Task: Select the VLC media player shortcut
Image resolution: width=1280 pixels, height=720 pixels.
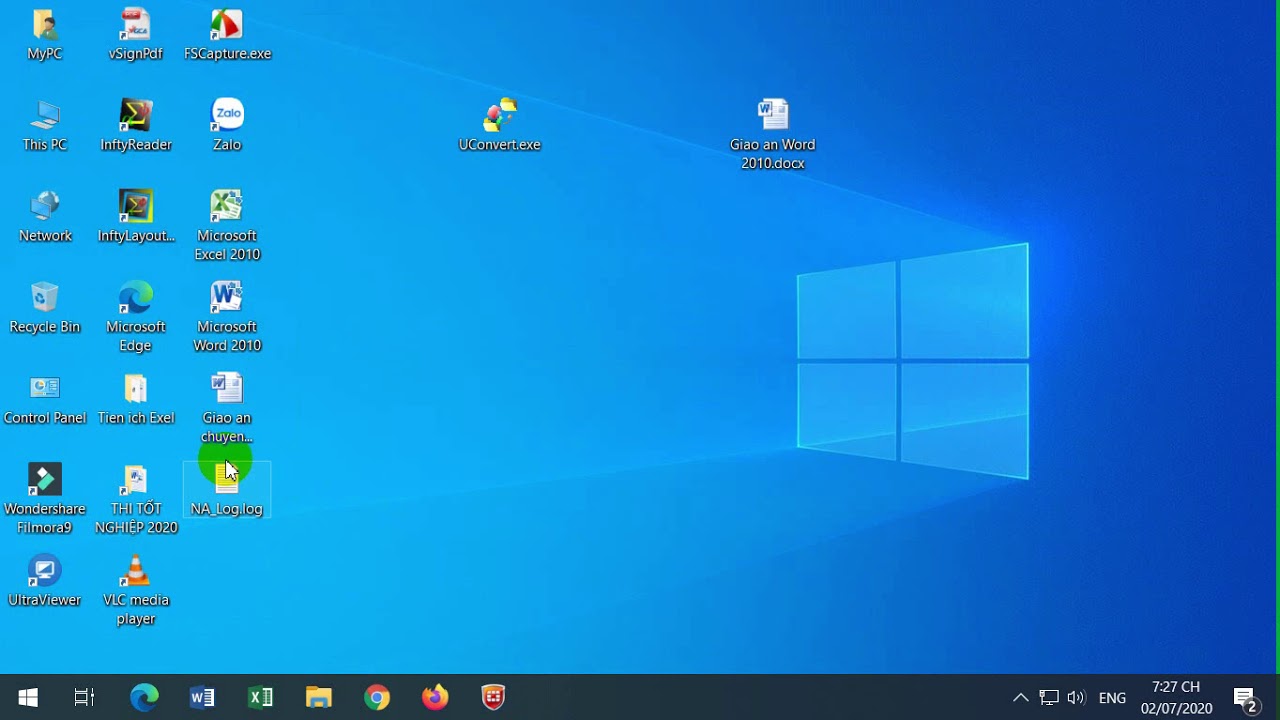Action: tap(136, 590)
